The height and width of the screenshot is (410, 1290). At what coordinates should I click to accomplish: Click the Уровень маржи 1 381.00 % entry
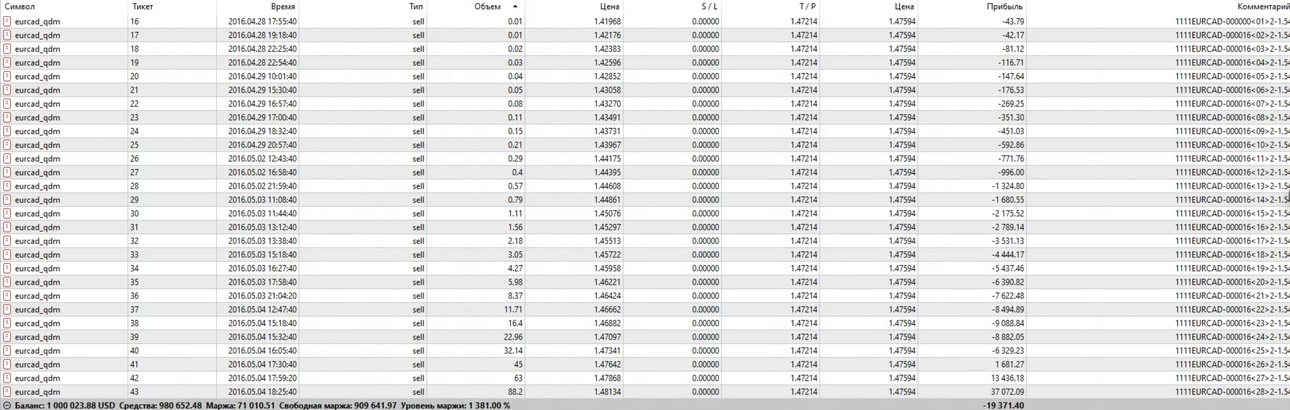click(457, 405)
